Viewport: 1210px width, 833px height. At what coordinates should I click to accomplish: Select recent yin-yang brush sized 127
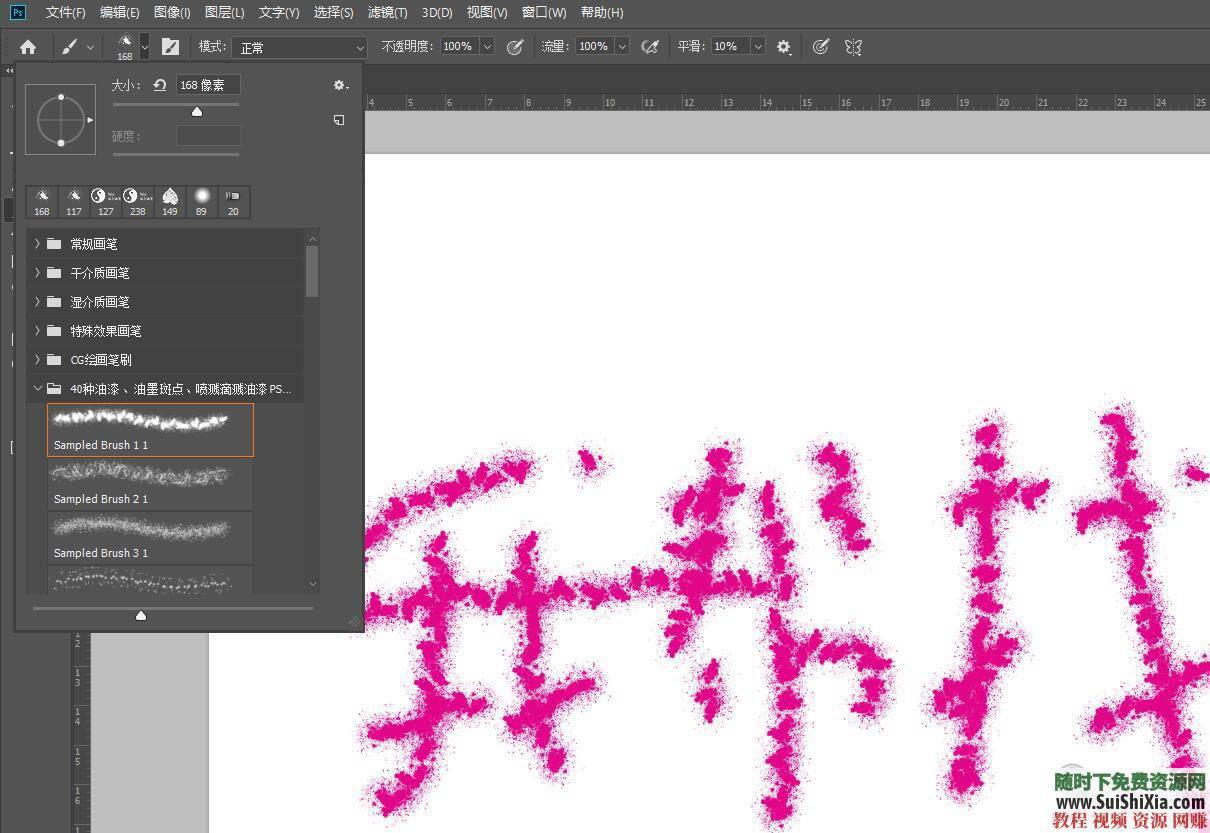105,201
